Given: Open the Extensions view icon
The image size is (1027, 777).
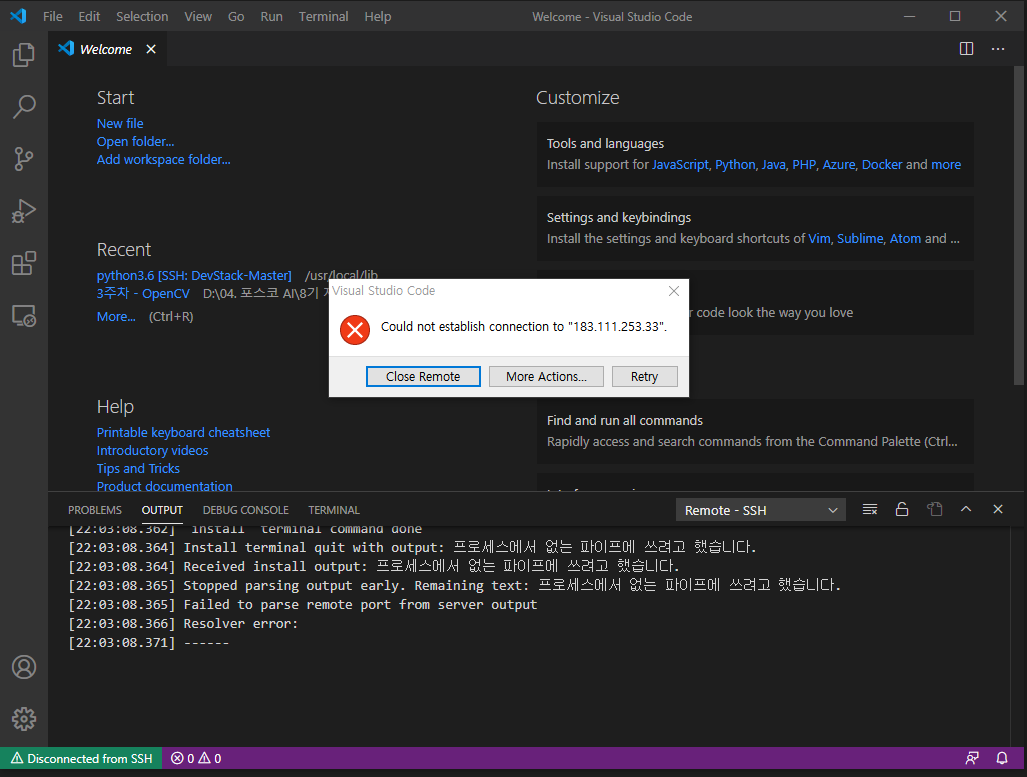Looking at the screenshot, I should point(24,263).
